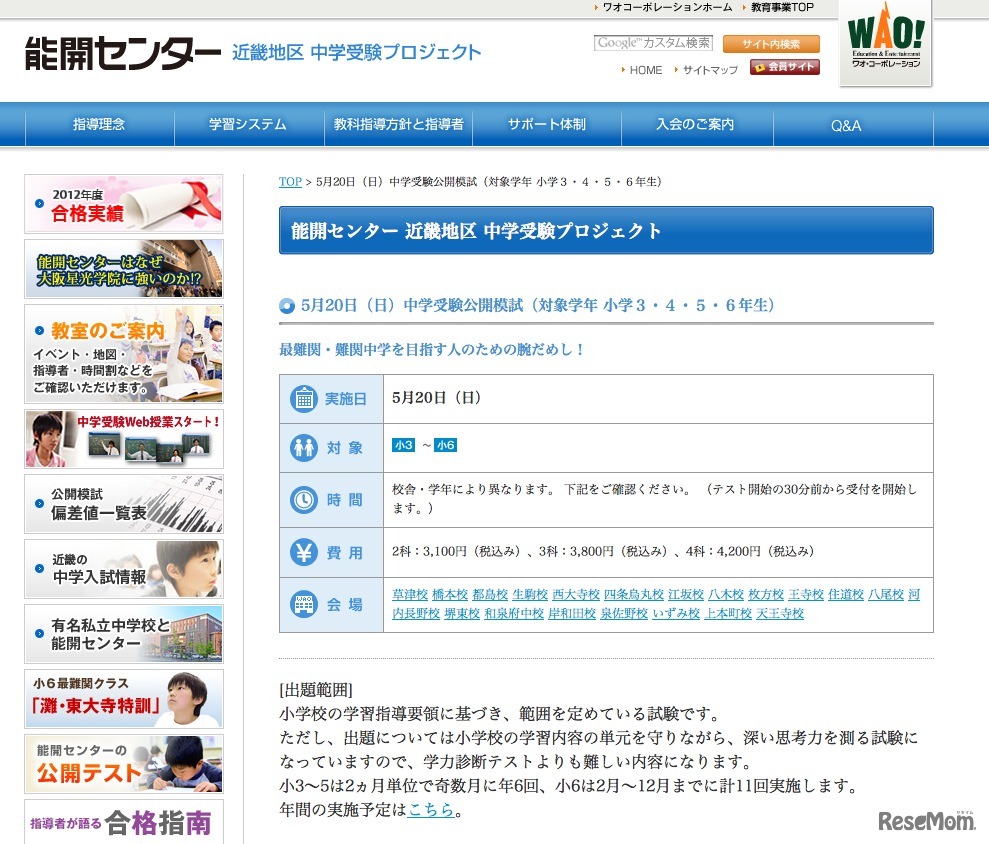Select the 小6 badge in the 対象 row
Screen dimensions: 989x844
[x=445, y=444]
